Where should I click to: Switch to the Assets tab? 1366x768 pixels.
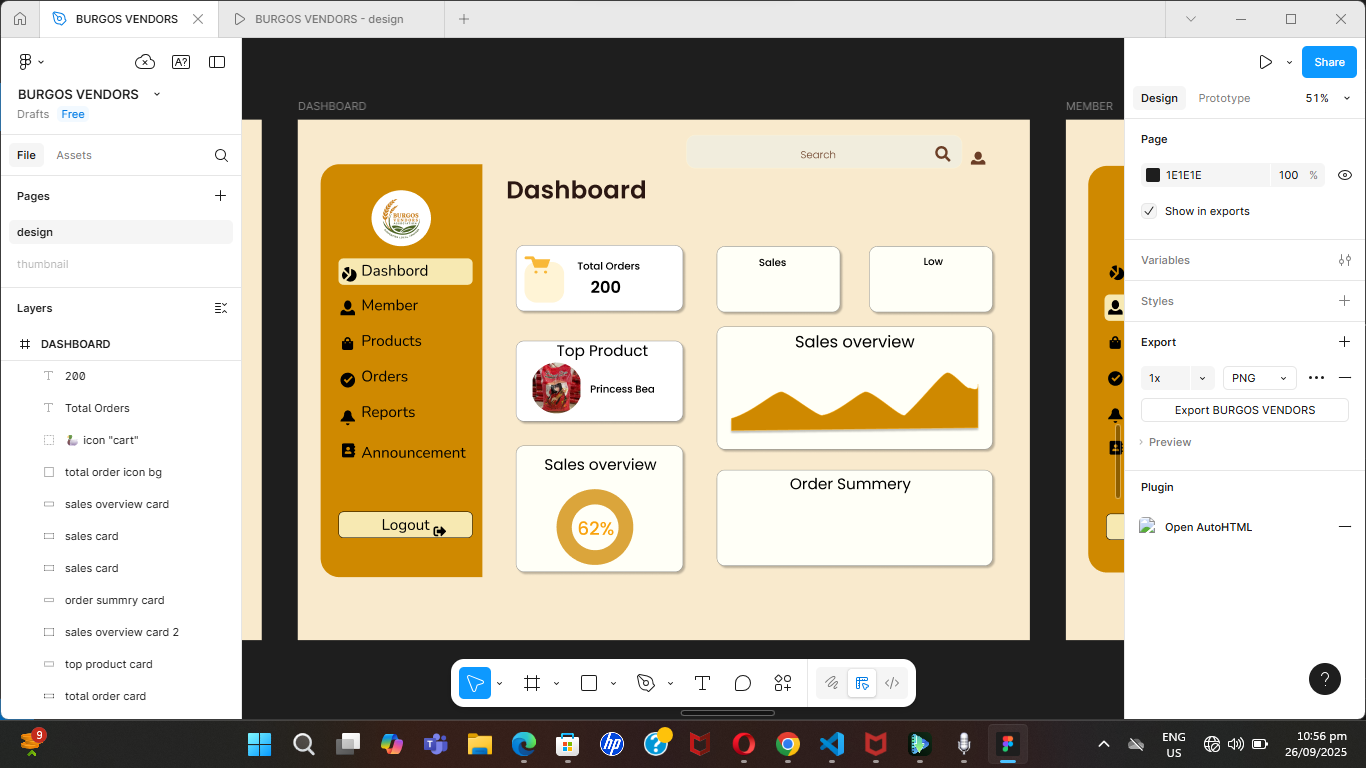pyautogui.click(x=74, y=155)
